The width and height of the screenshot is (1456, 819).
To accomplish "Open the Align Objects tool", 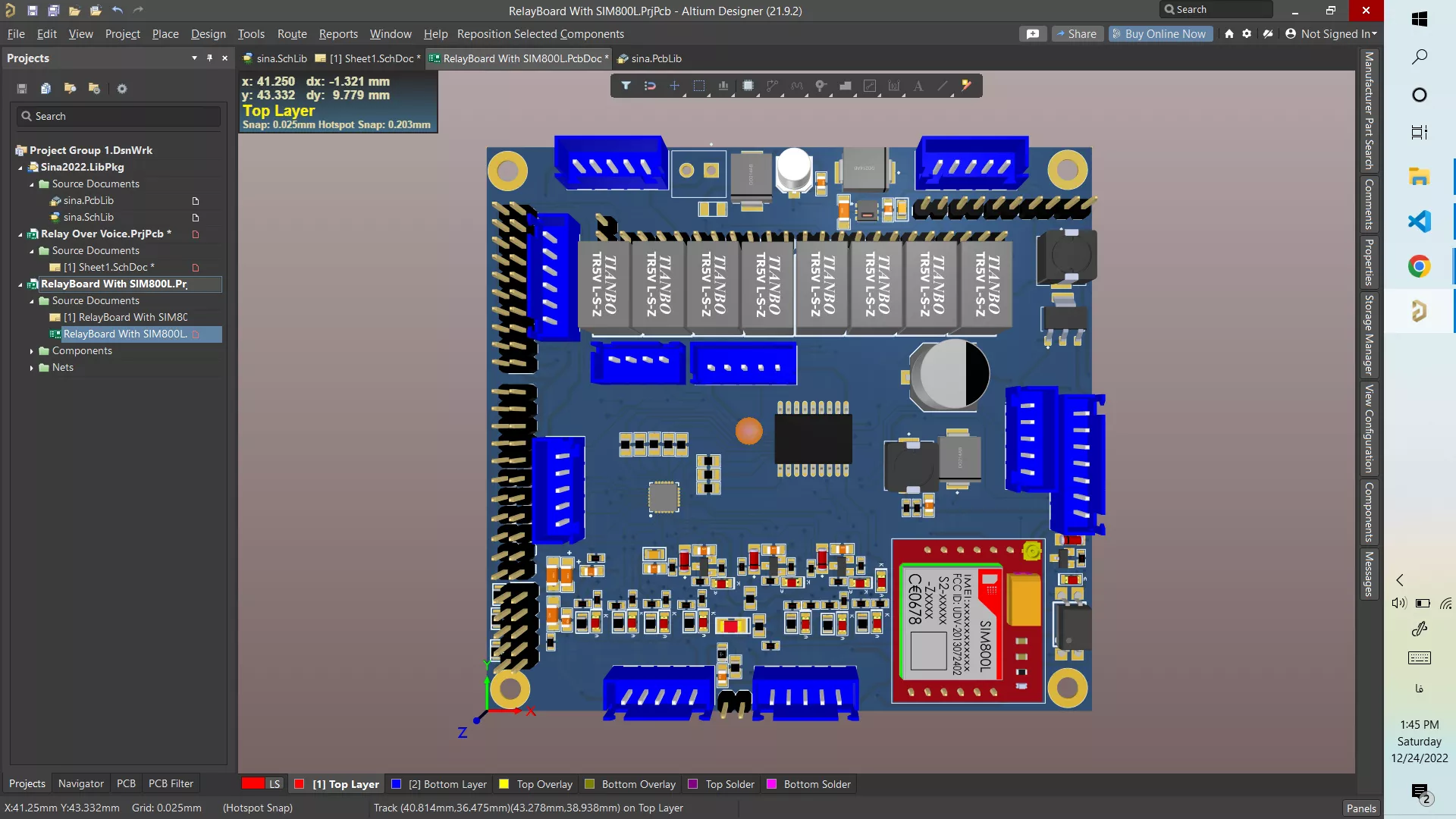I will point(723,86).
